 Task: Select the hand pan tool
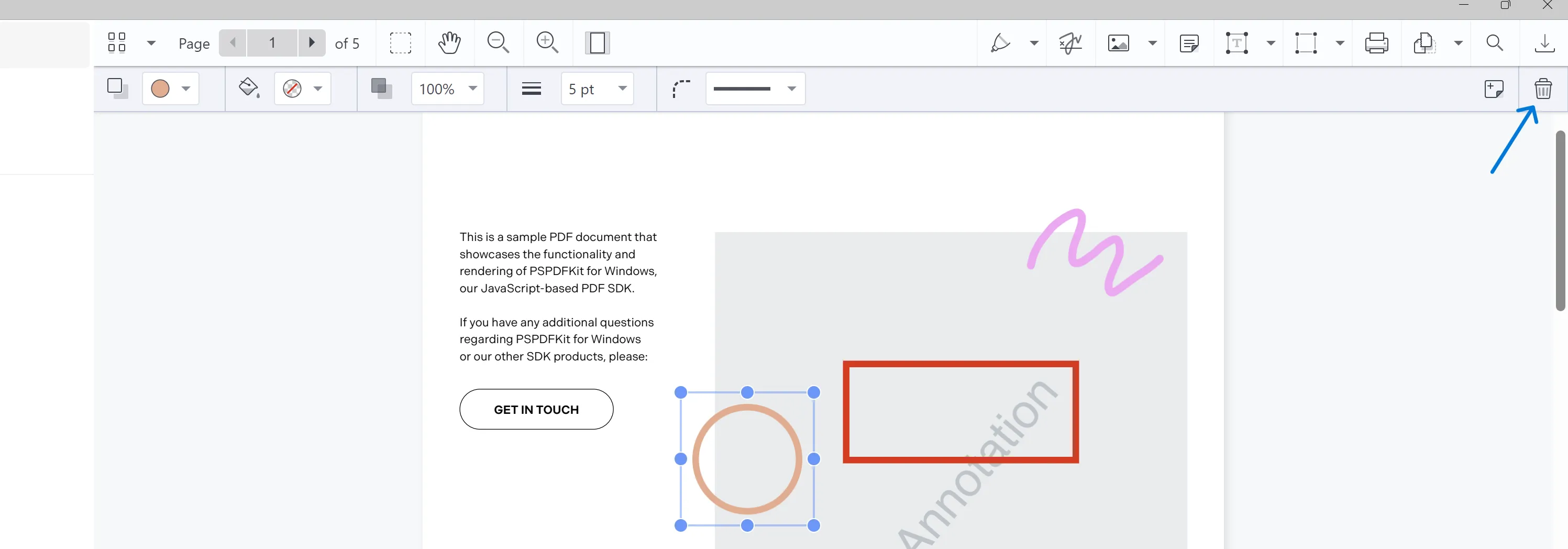point(450,42)
